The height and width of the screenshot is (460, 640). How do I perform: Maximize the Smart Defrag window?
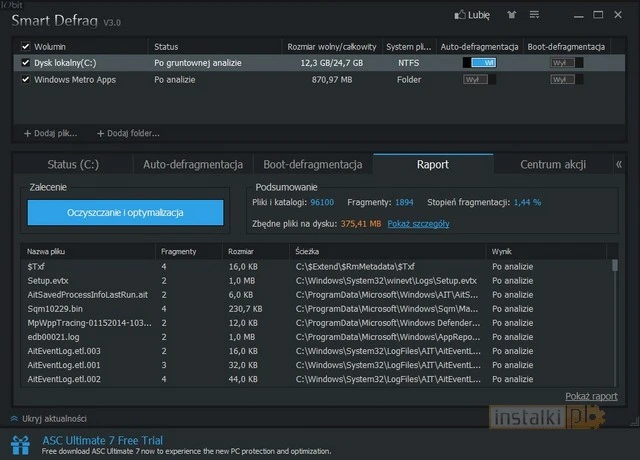(598, 15)
